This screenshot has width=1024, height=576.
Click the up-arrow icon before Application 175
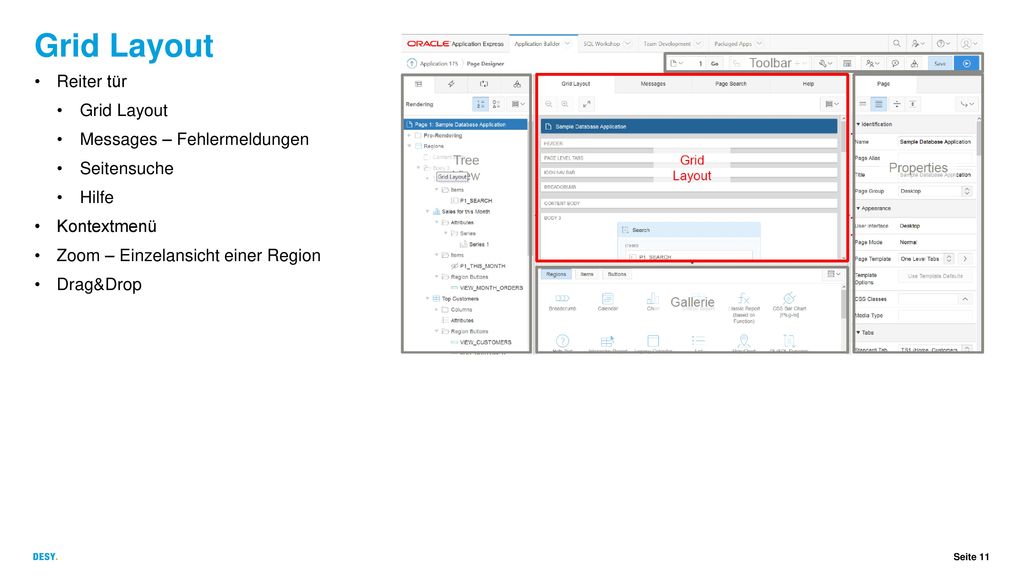(411, 63)
